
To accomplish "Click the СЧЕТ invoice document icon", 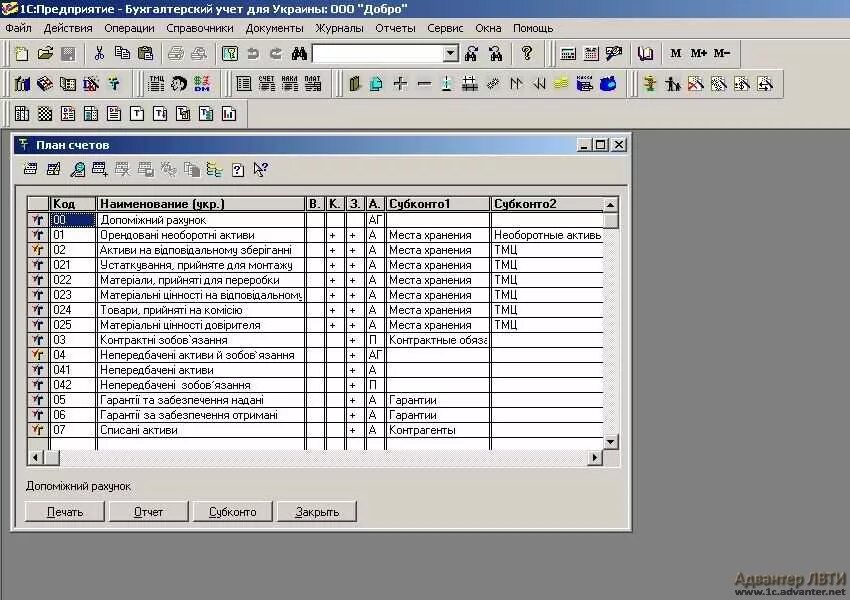I will (x=266, y=83).
